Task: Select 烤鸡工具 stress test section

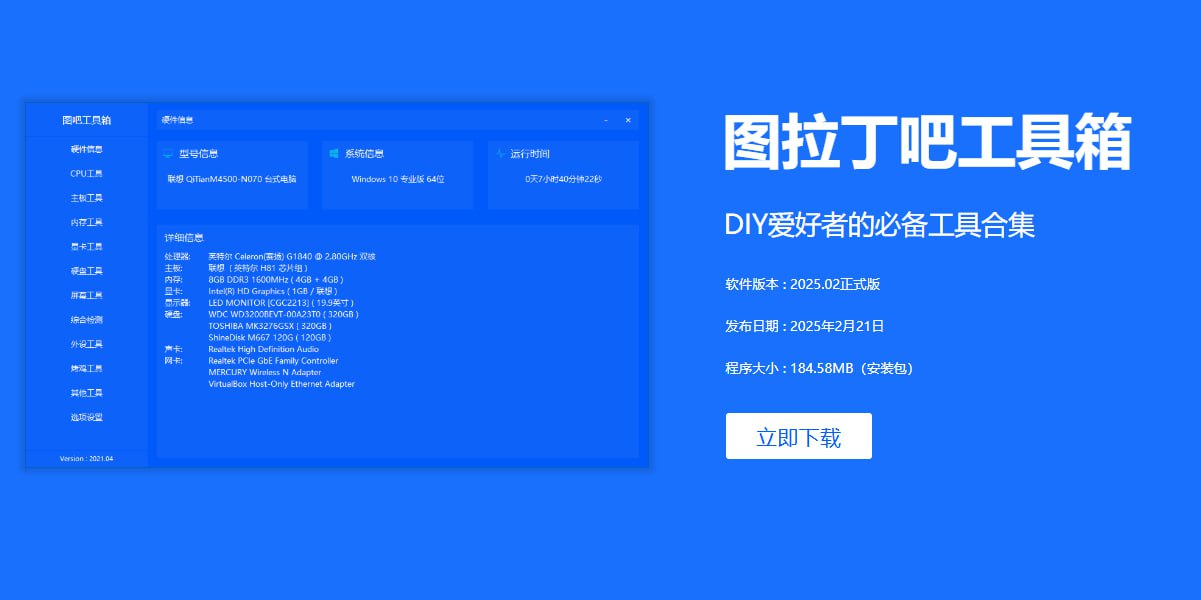Action: 87,369
